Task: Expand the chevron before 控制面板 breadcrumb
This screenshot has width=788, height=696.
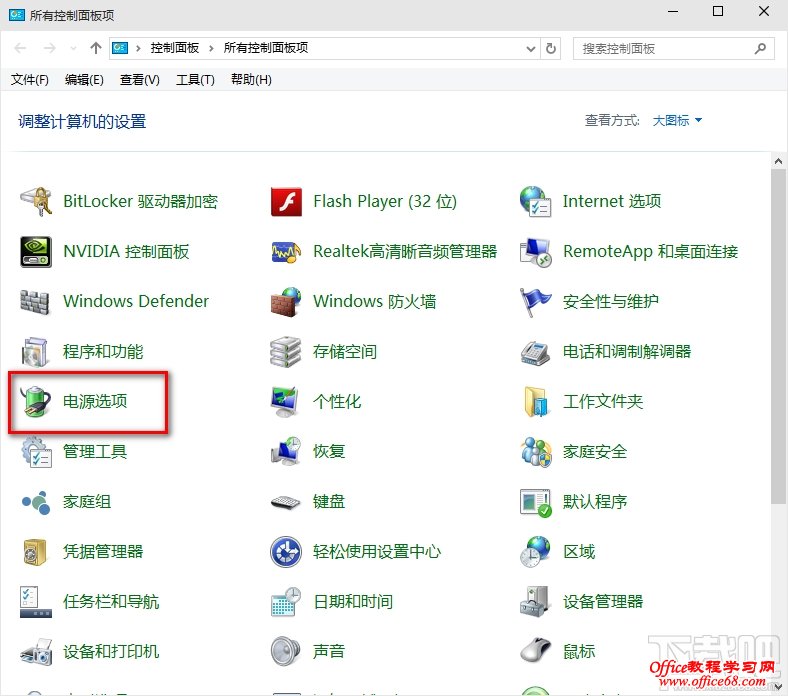Action: click(x=138, y=48)
